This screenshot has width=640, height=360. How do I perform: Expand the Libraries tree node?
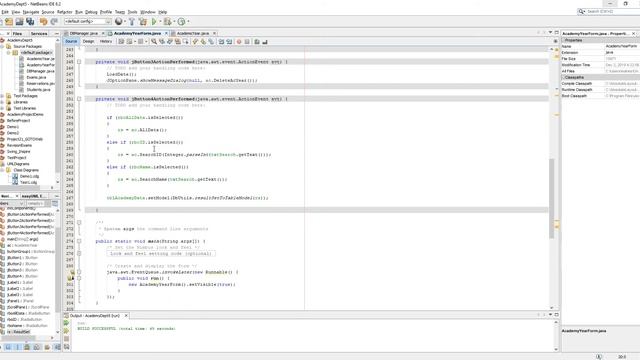tap(2, 102)
